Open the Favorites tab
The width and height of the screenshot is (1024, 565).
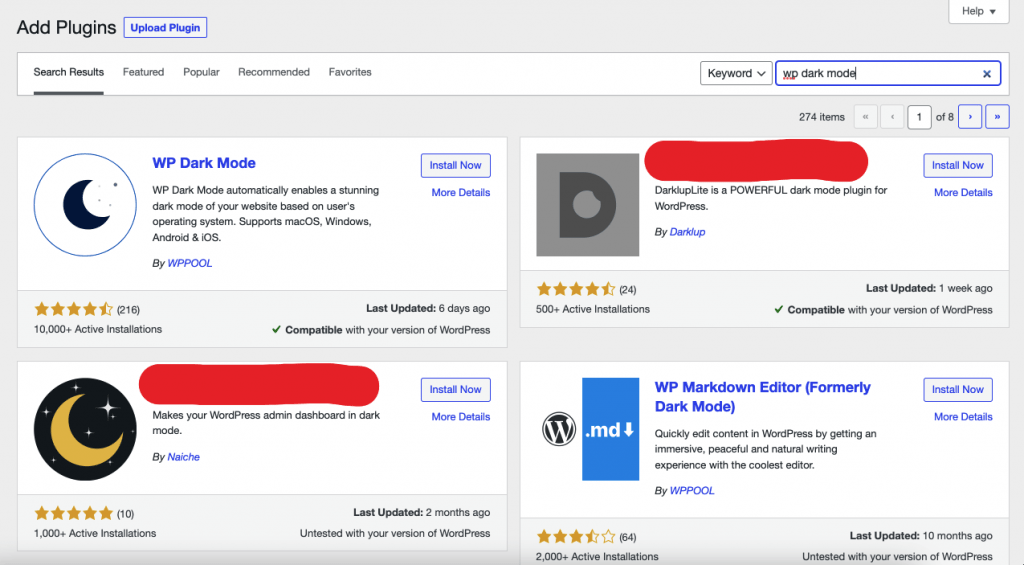coord(350,73)
